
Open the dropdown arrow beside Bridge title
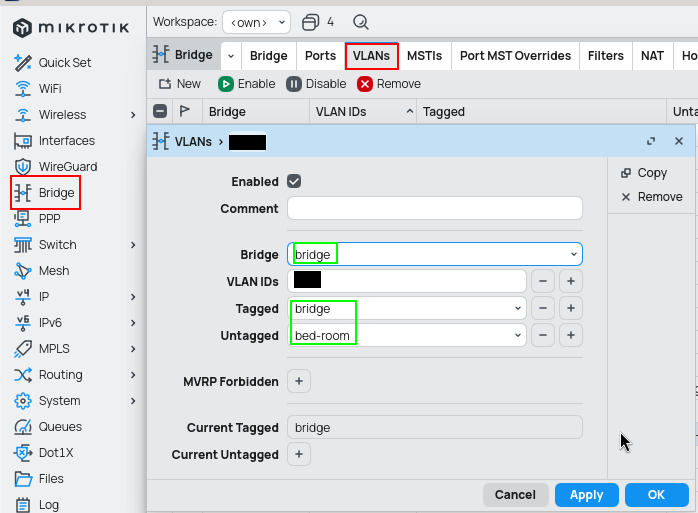tap(231, 56)
